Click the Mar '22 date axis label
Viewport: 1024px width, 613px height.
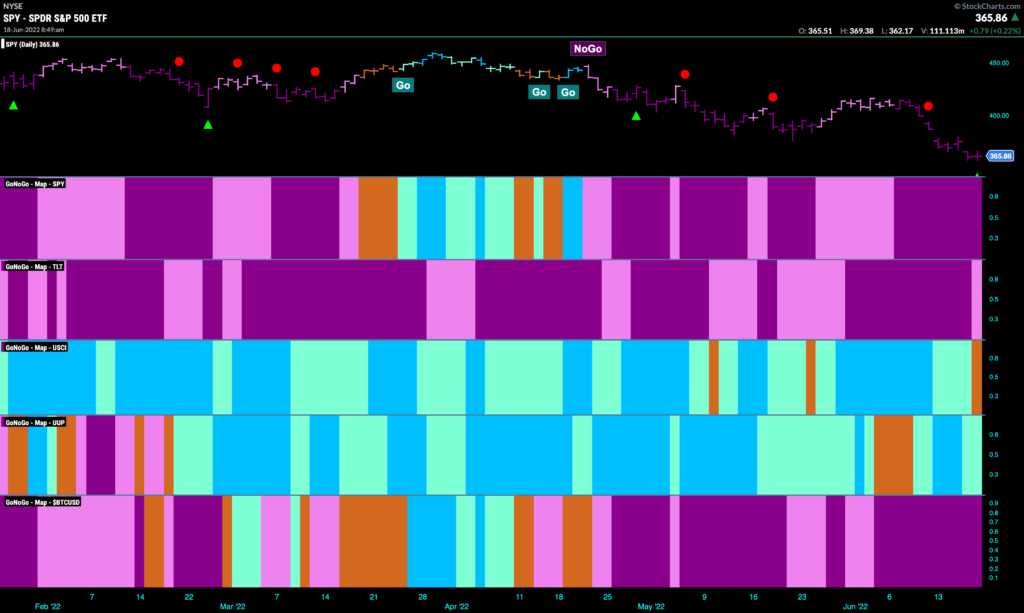tap(232, 606)
